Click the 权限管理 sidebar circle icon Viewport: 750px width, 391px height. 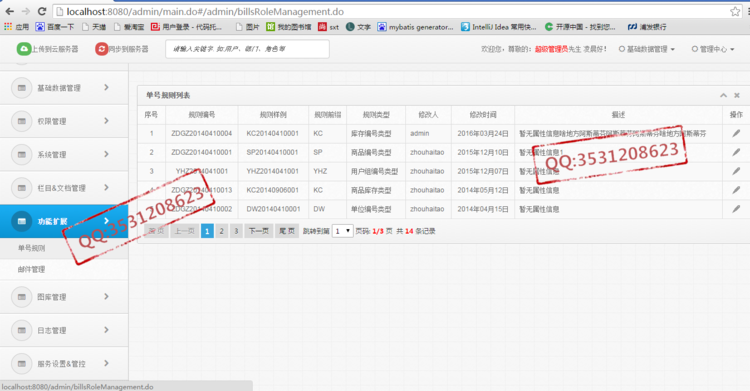tap(22, 121)
